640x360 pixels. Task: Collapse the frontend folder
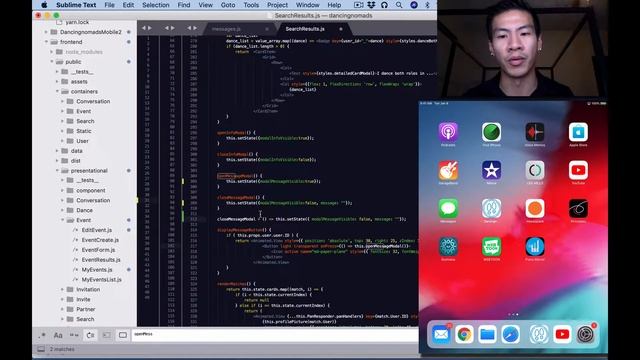click(46, 42)
